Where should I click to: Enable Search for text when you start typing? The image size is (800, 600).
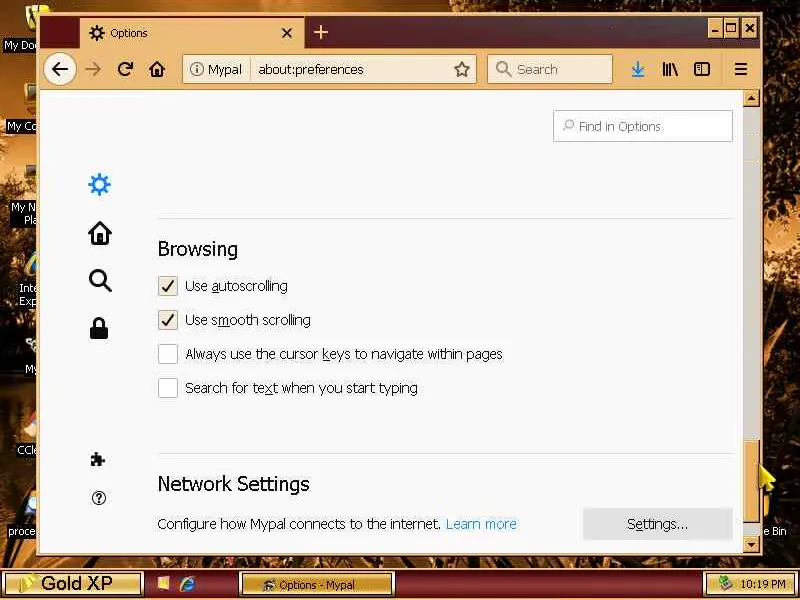tap(168, 388)
